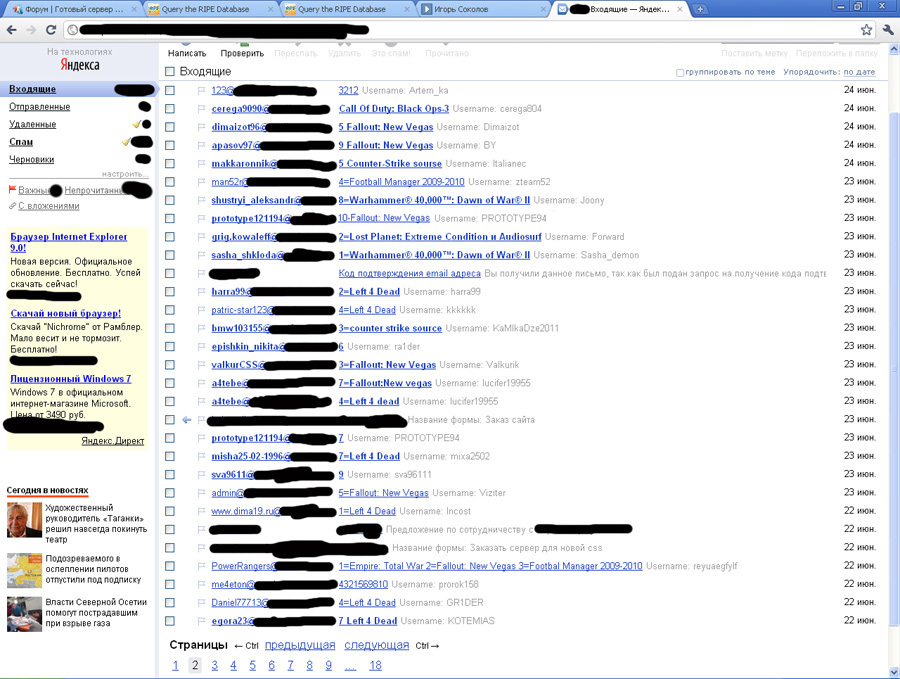Open page 5 of inbox

pos(253,665)
